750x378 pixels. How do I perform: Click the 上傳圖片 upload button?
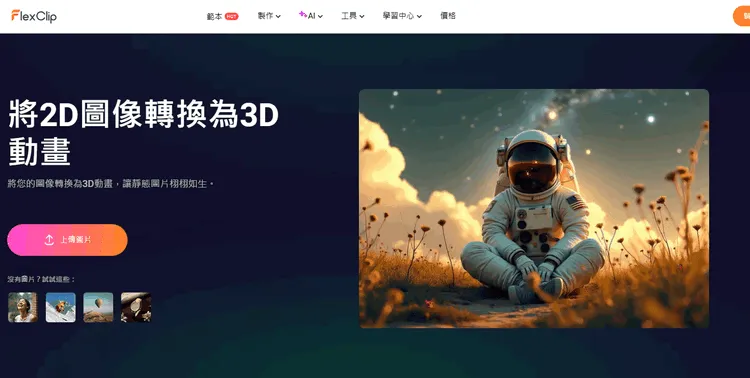pyautogui.click(x=67, y=240)
